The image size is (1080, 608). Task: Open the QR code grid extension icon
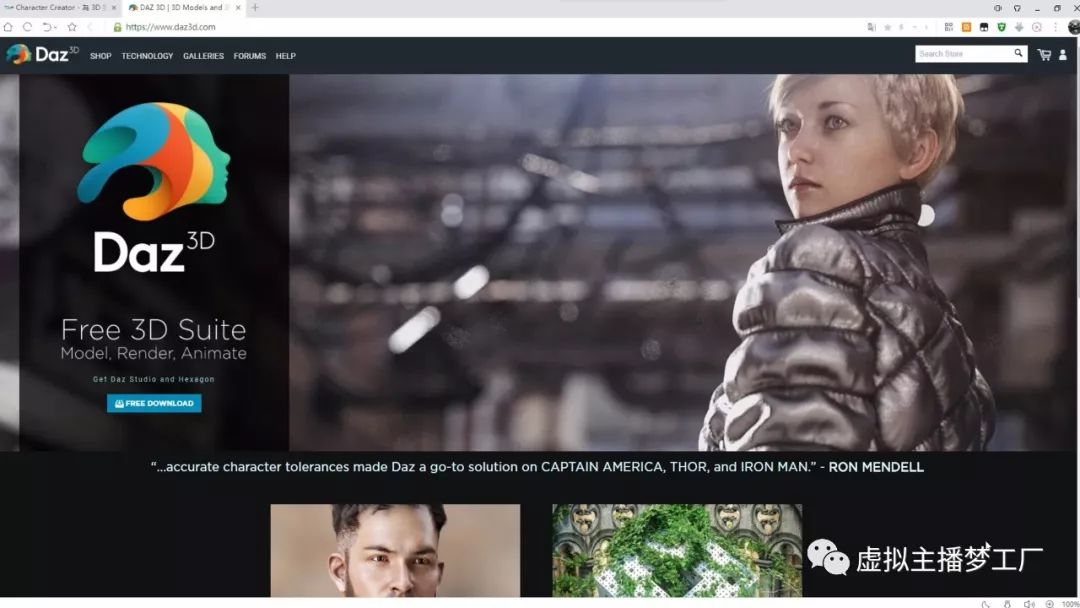click(x=948, y=27)
